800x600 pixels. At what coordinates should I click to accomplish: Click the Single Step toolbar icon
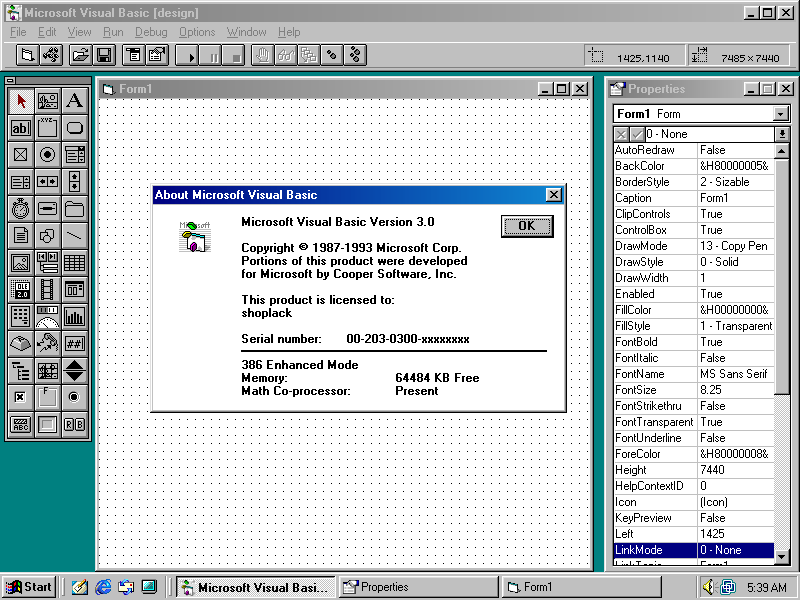(x=332, y=55)
